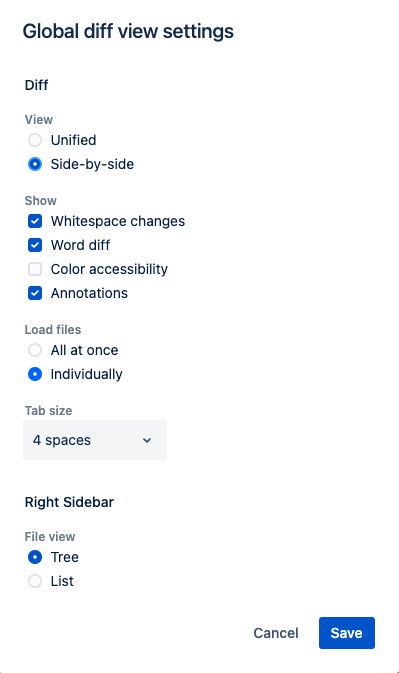Click the '4 spaces' selected value text
Screen dimensions: 399x673
(x=62, y=440)
